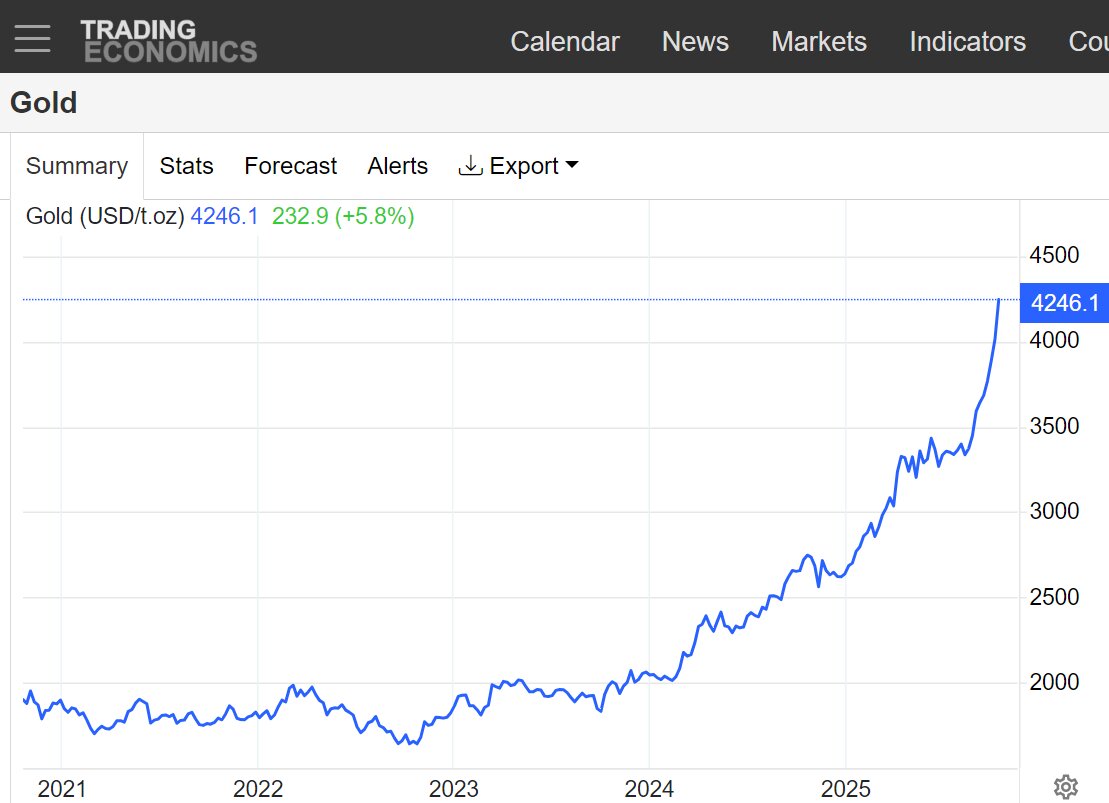Viewport: 1109px width, 803px height.
Task: Open the Indicators menu
Action: tap(967, 42)
